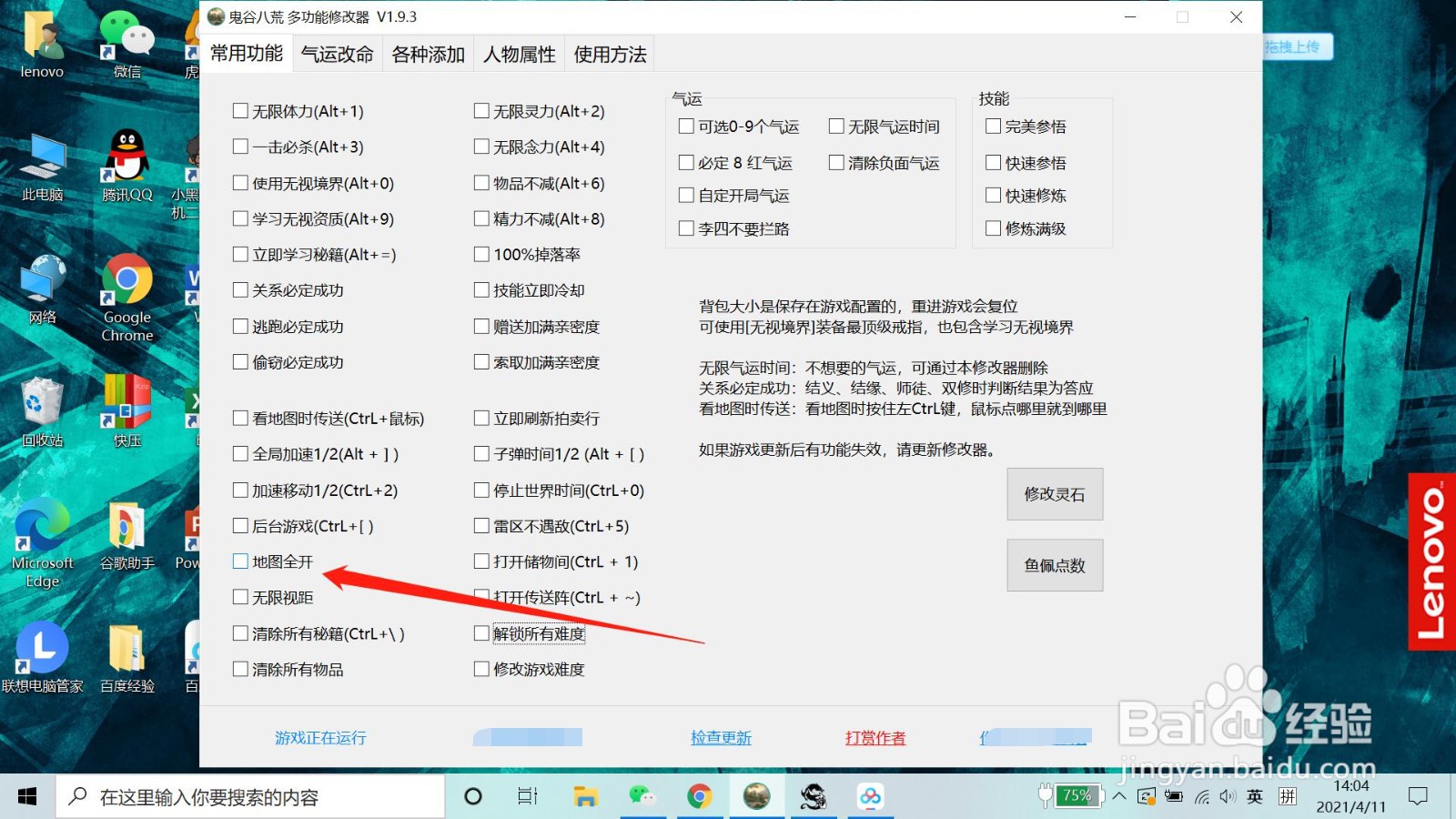Toggle 清除所有物品 checkbox
This screenshot has height=819, width=1456.
240,669
